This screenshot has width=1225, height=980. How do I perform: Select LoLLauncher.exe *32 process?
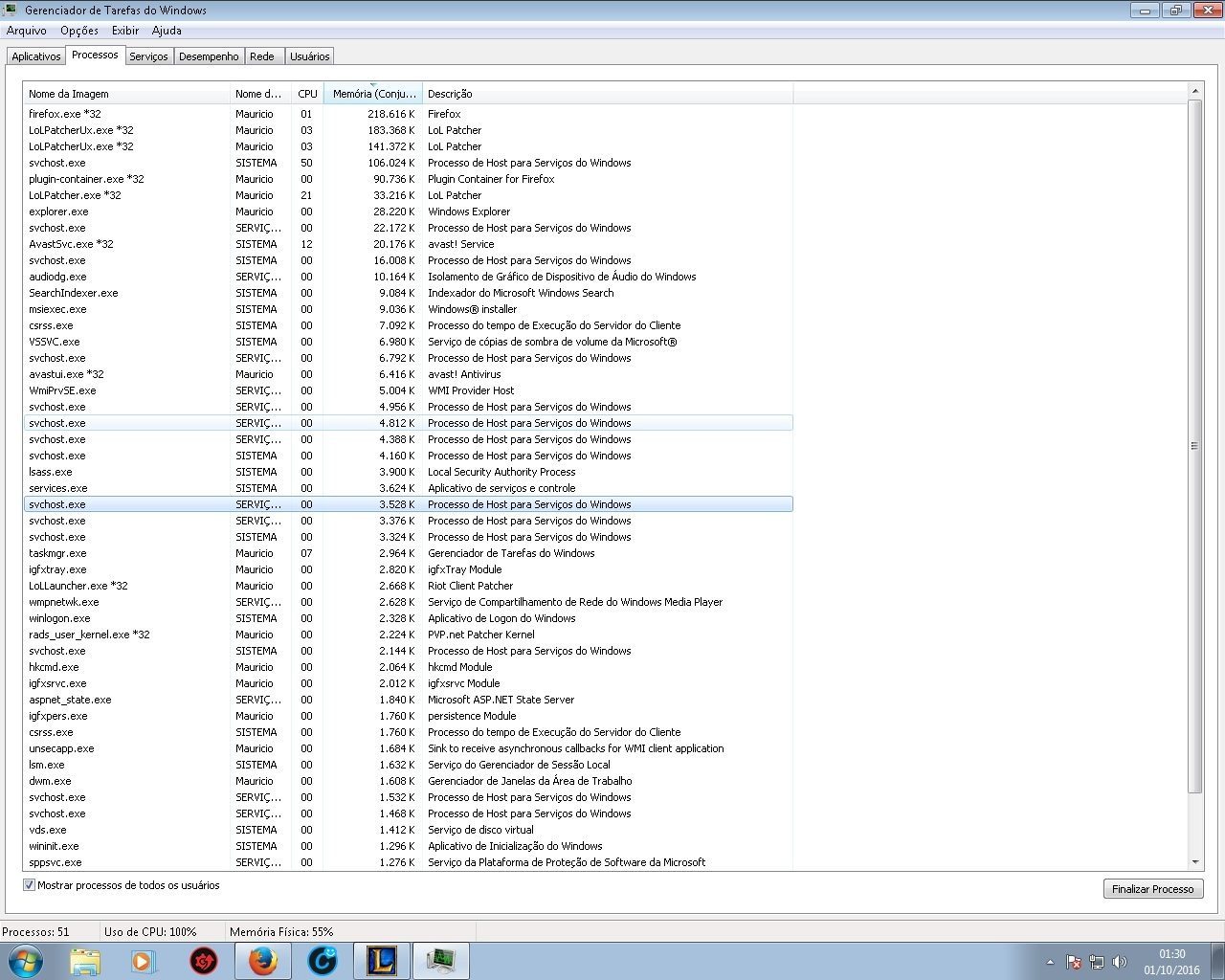[x=409, y=586]
